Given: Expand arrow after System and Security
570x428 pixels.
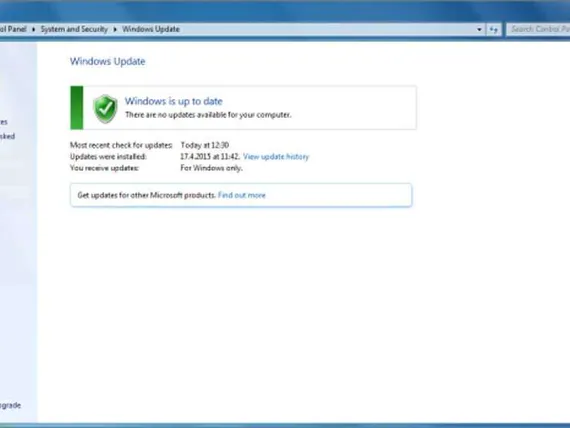Looking at the screenshot, I should [115, 29].
